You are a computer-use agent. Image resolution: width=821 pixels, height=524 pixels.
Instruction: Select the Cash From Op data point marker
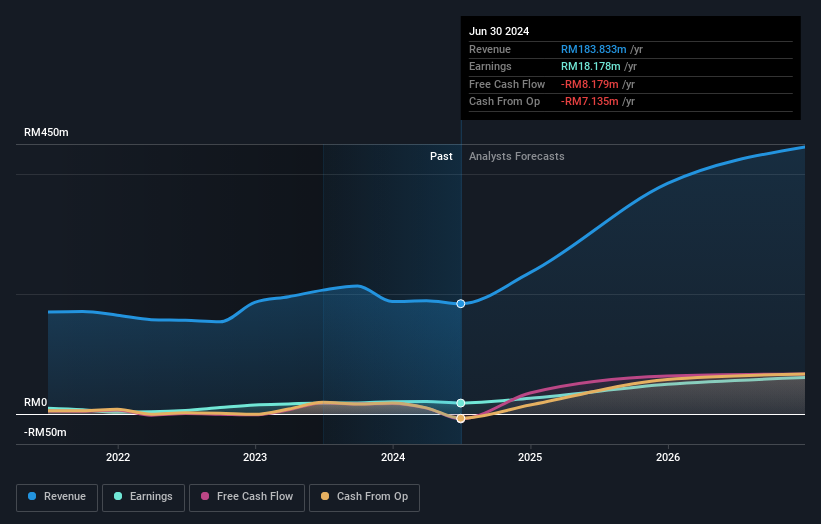click(461, 418)
